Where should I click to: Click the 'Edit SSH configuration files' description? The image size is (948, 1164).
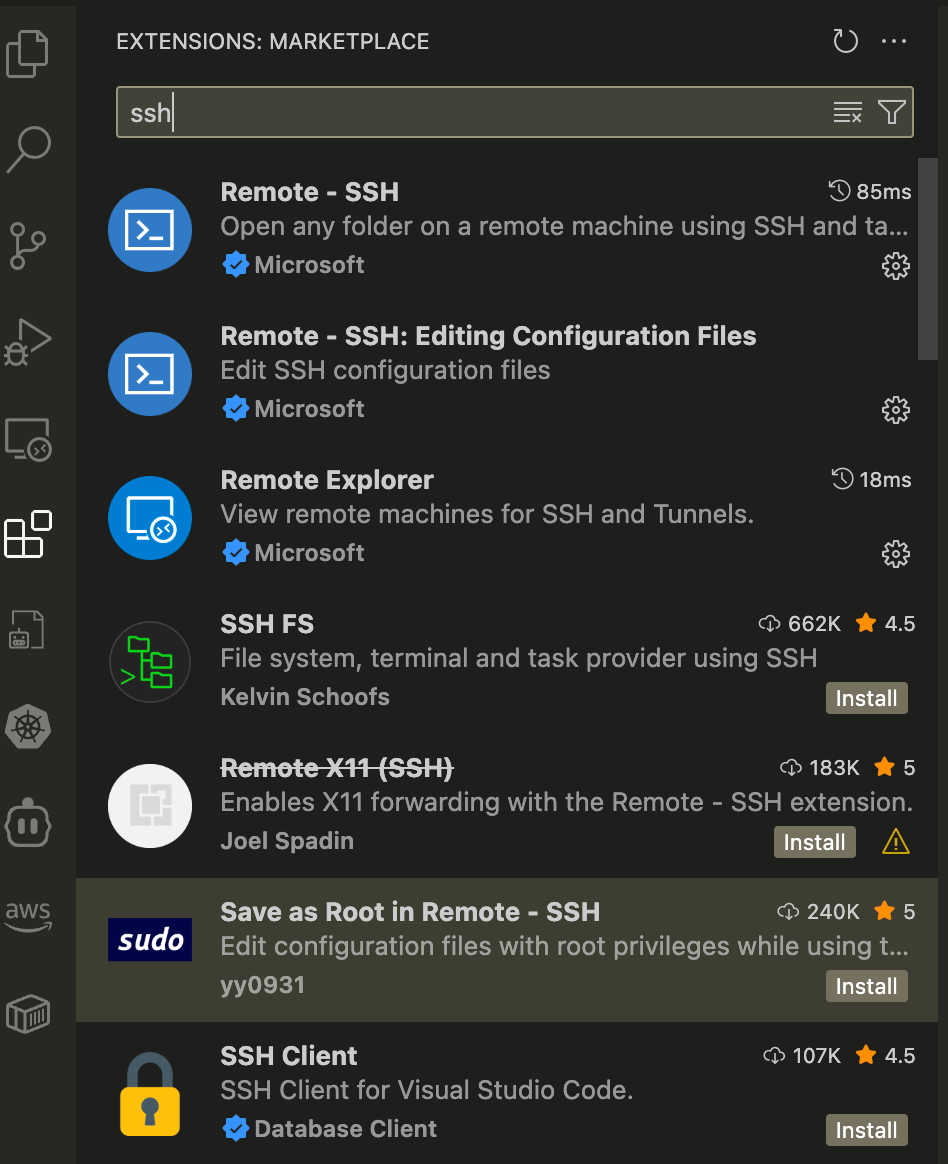pyautogui.click(x=385, y=370)
